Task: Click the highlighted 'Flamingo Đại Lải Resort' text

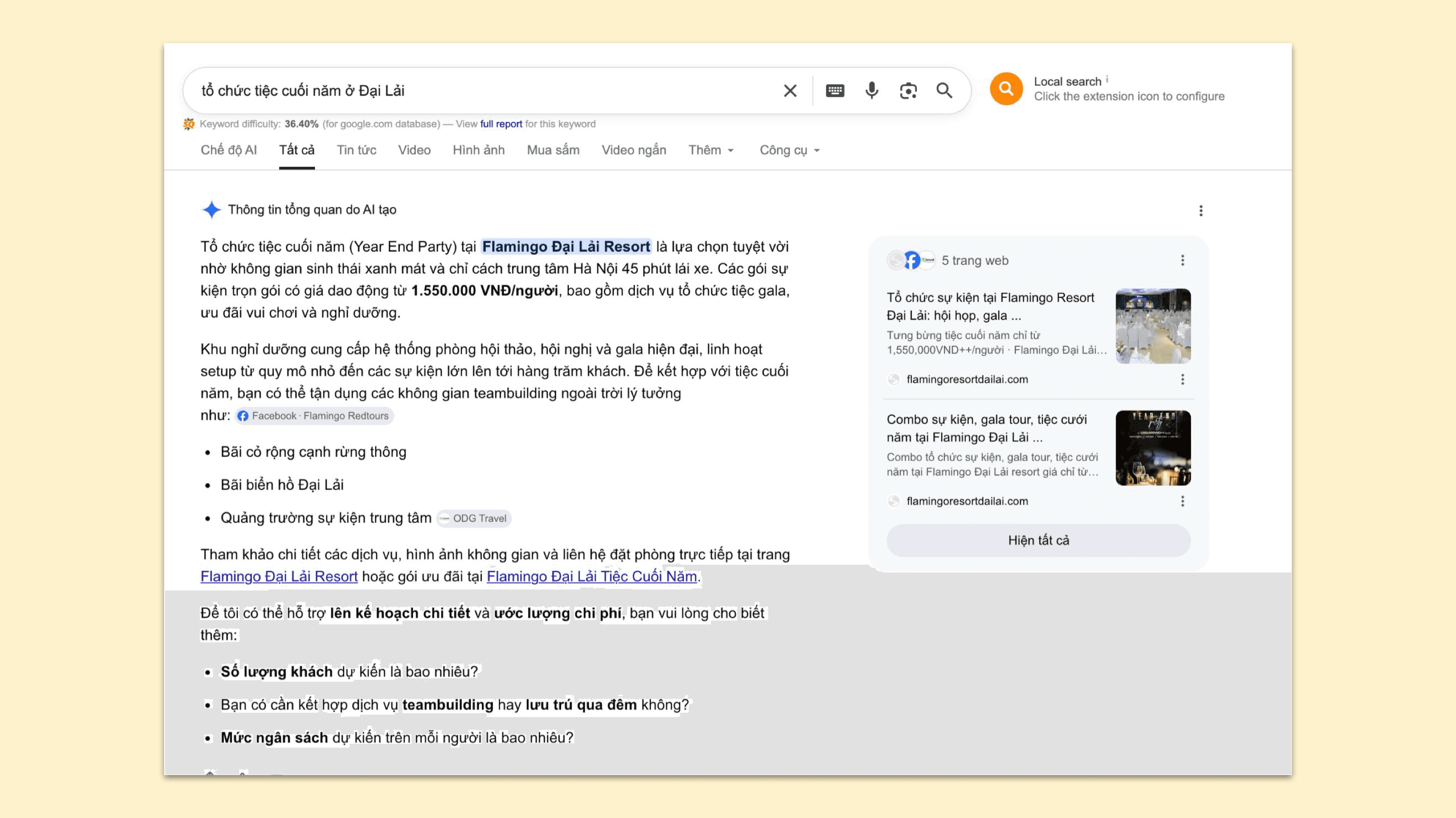Action: click(x=566, y=246)
